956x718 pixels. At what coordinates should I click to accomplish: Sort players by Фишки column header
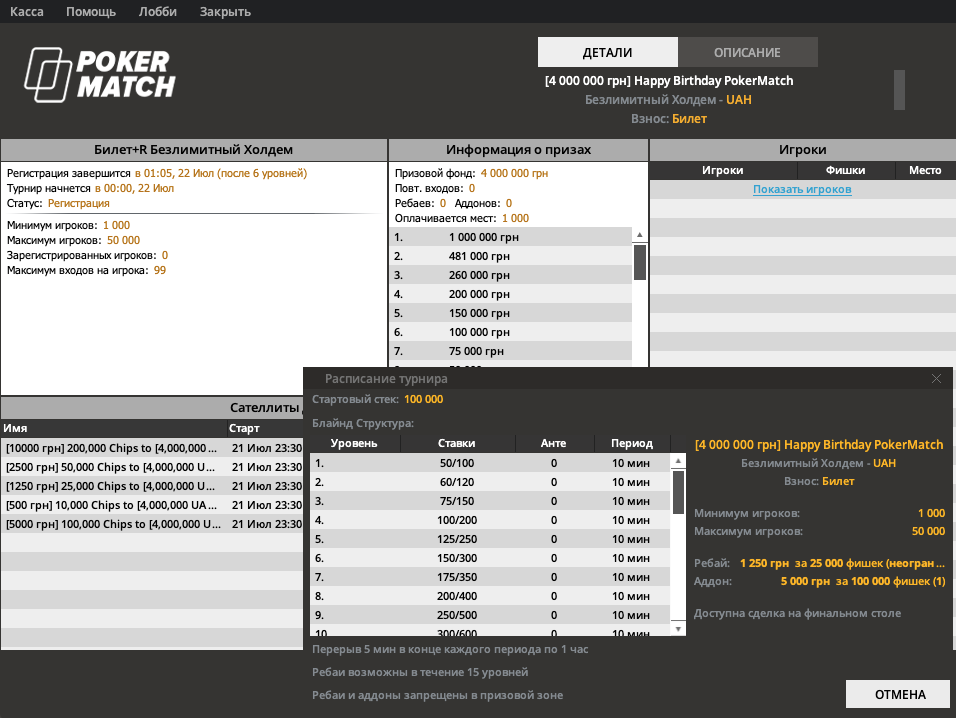pyautogui.click(x=845, y=170)
